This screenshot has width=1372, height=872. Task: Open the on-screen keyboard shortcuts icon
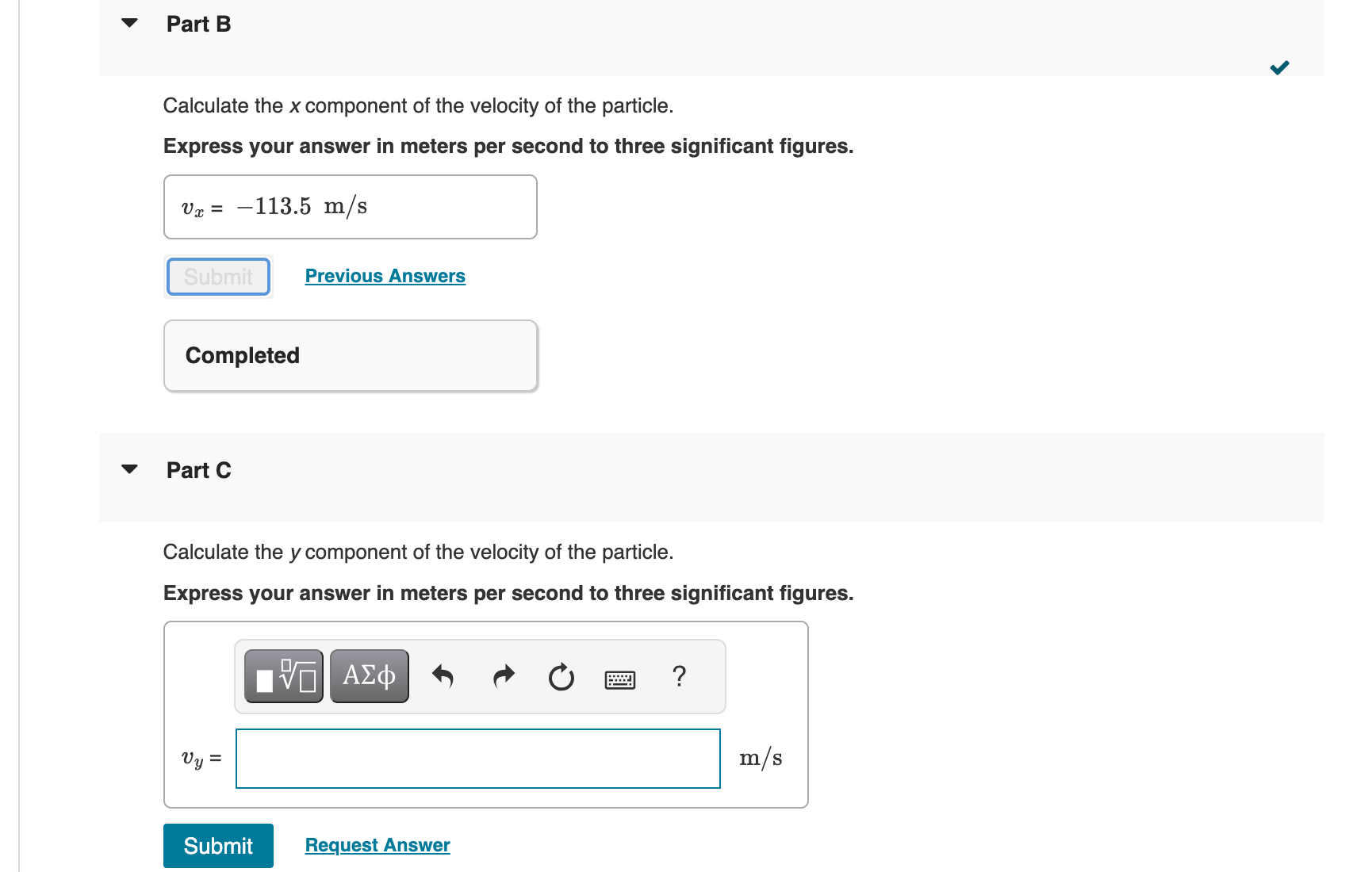tap(620, 679)
